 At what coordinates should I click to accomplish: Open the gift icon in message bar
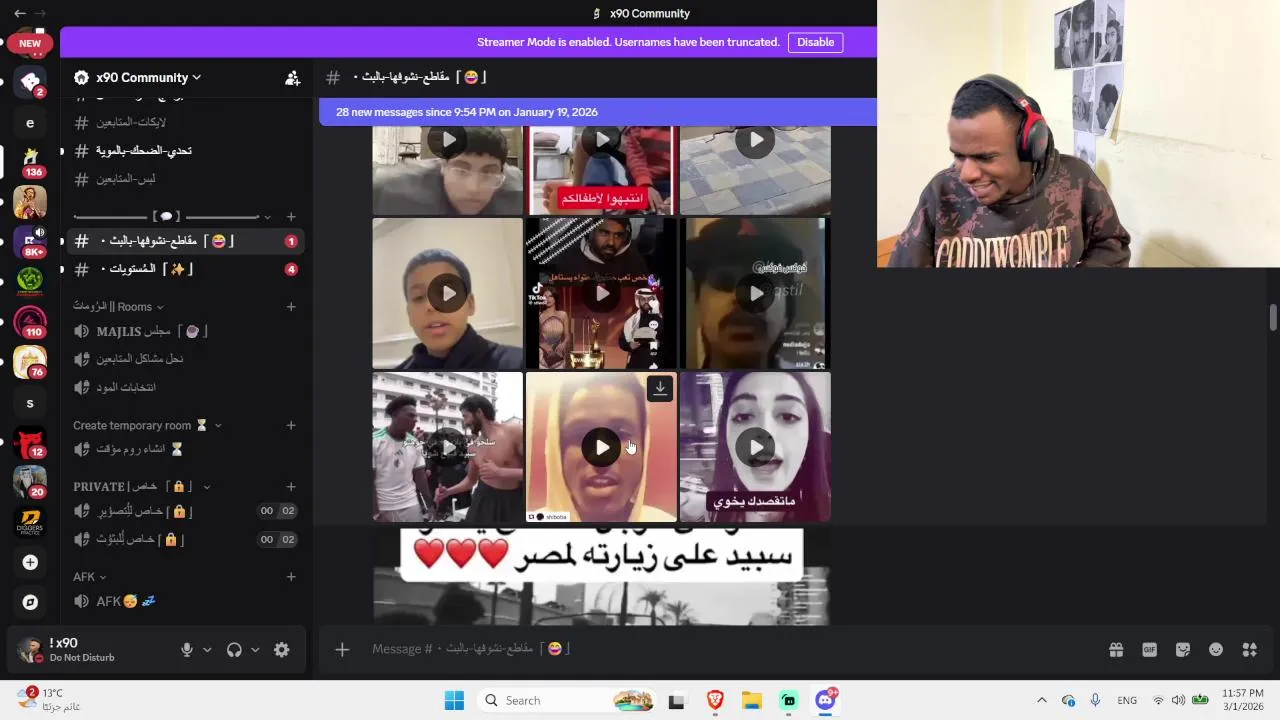point(1116,650)
